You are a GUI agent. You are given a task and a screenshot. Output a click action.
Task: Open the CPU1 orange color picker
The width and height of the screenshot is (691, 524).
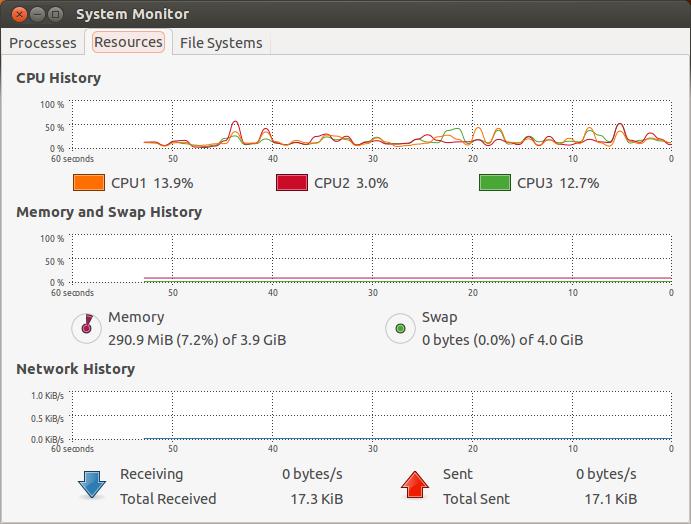coord(89,183)
